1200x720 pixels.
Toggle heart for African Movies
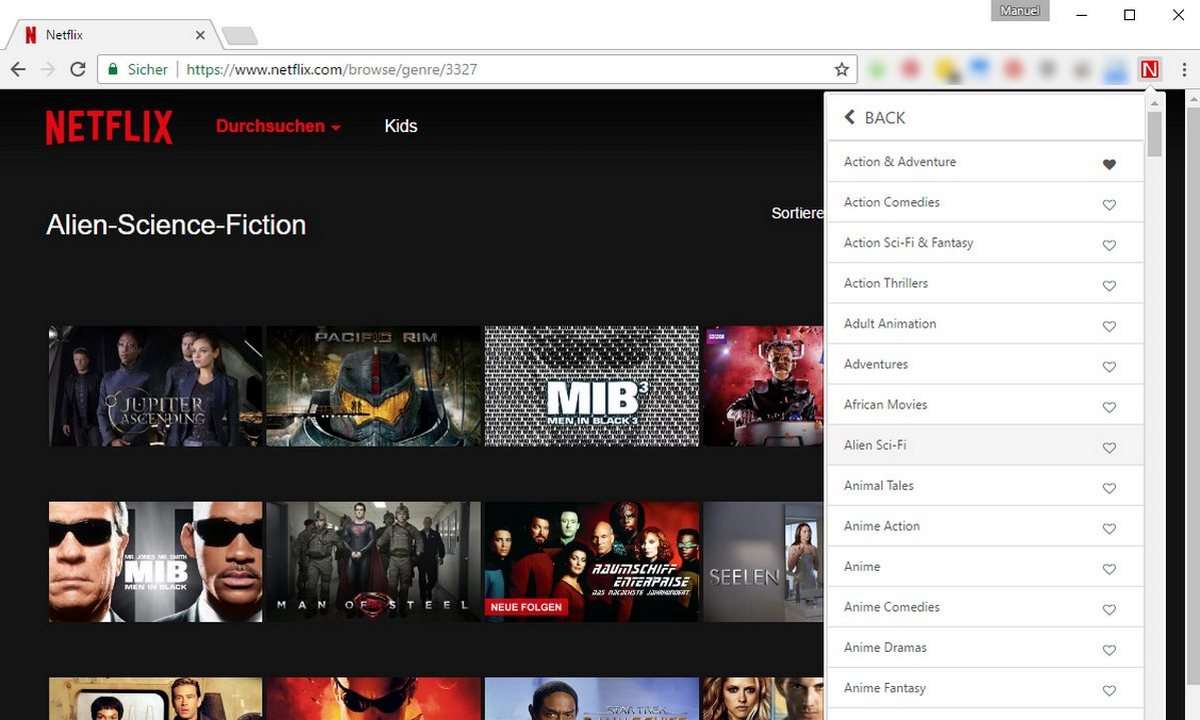coord(1109,407)
